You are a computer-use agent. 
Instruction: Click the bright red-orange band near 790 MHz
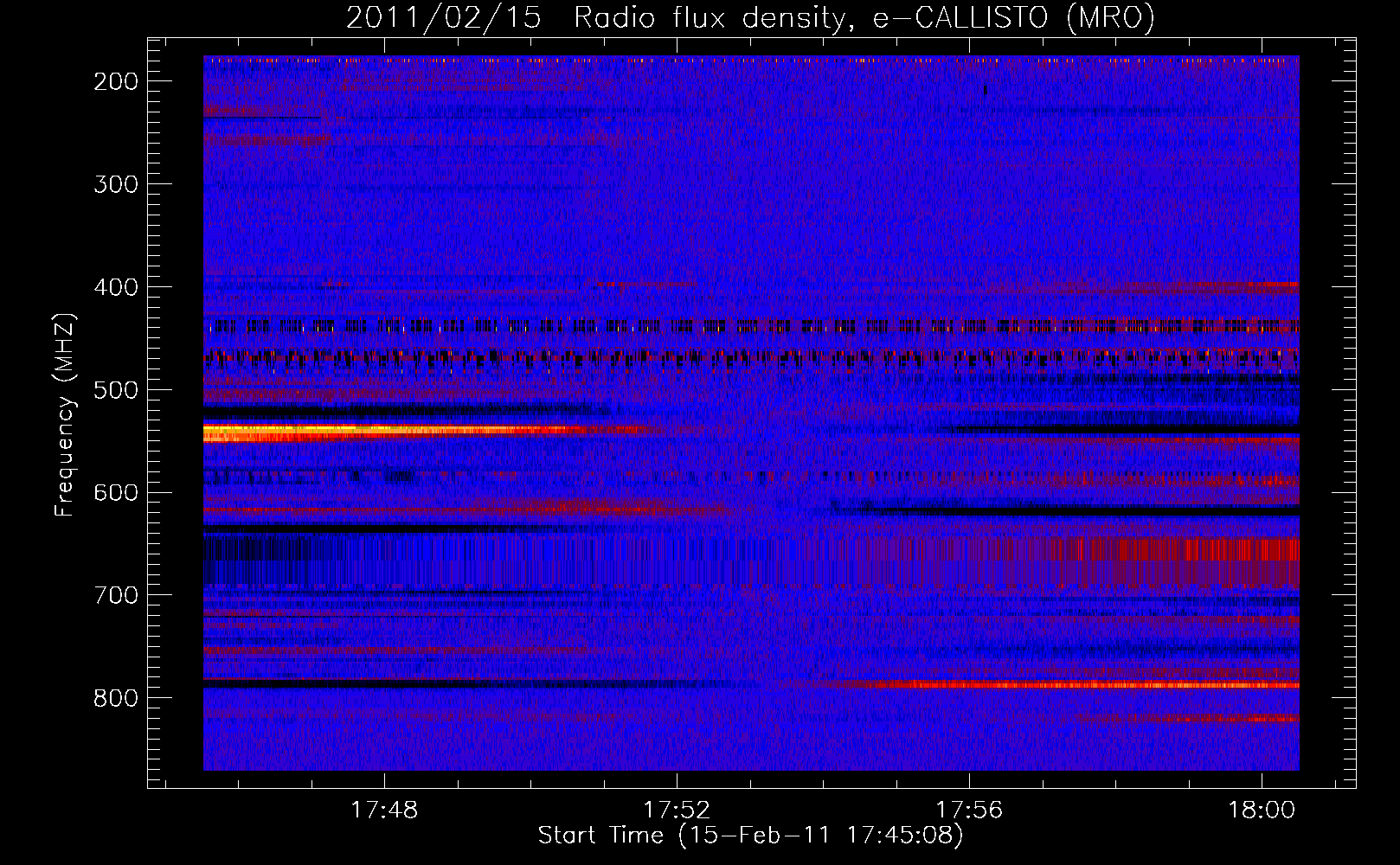tap(1082, 685)
